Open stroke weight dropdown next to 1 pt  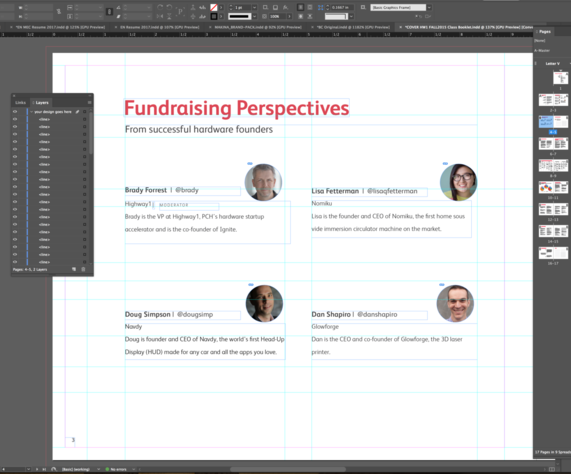click(255, 7)
